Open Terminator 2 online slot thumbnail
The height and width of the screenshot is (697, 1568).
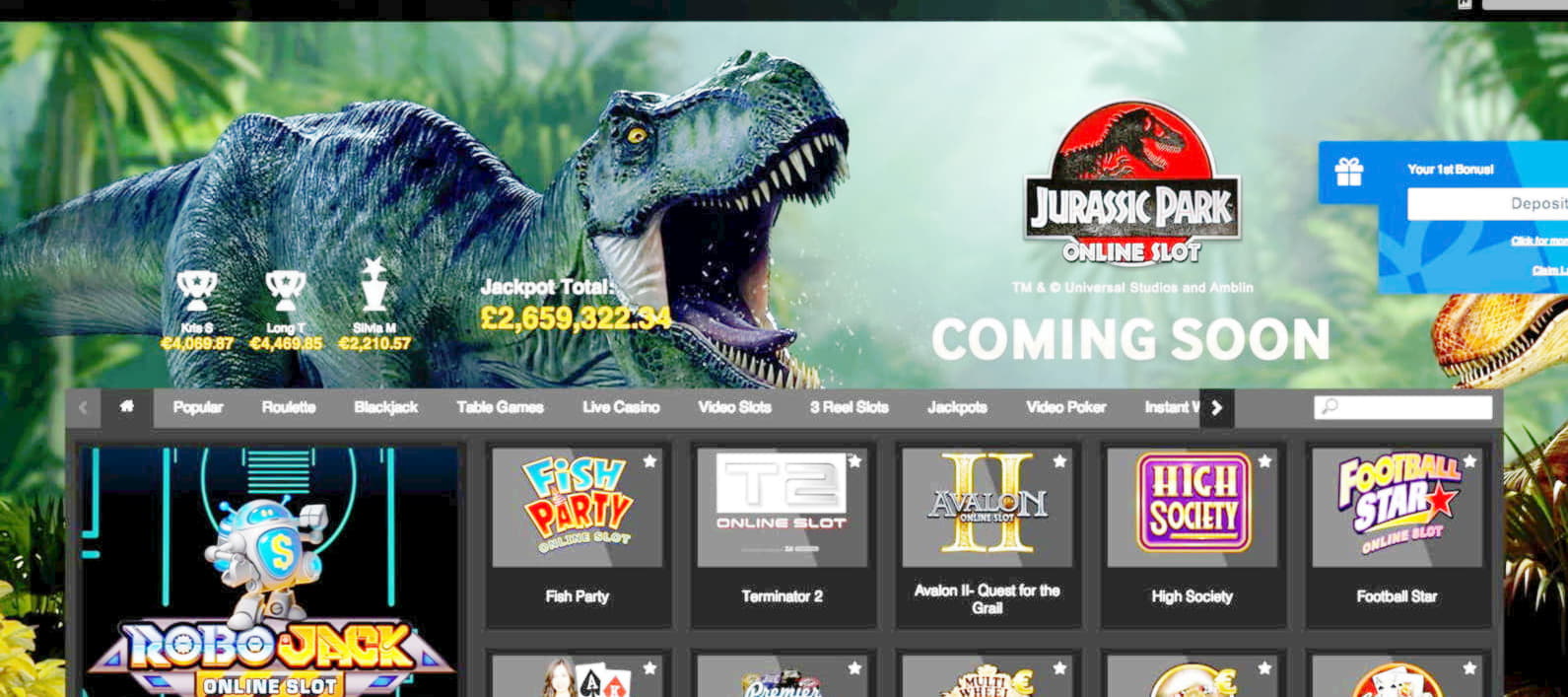point(783,508)
